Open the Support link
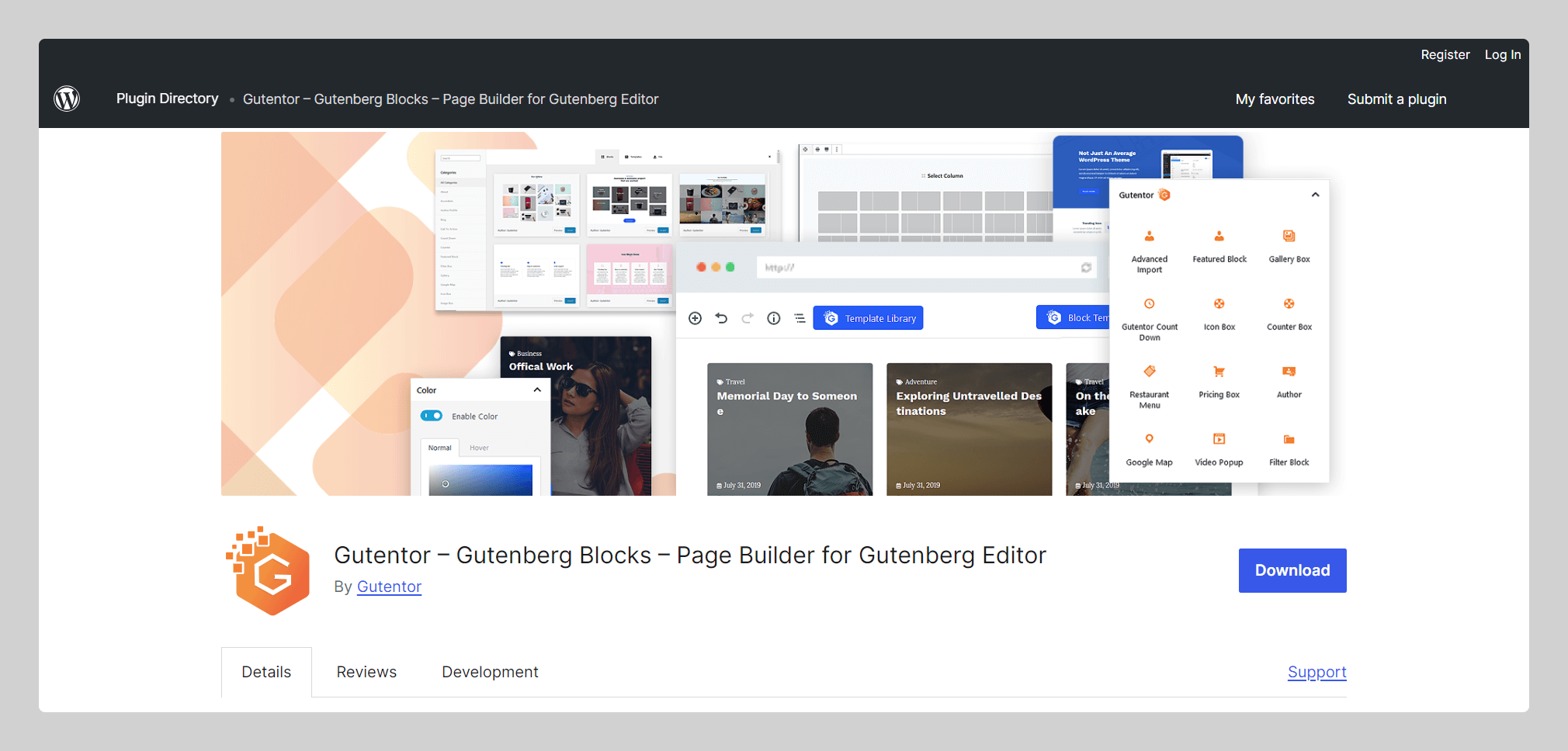 coord(1316,672)
